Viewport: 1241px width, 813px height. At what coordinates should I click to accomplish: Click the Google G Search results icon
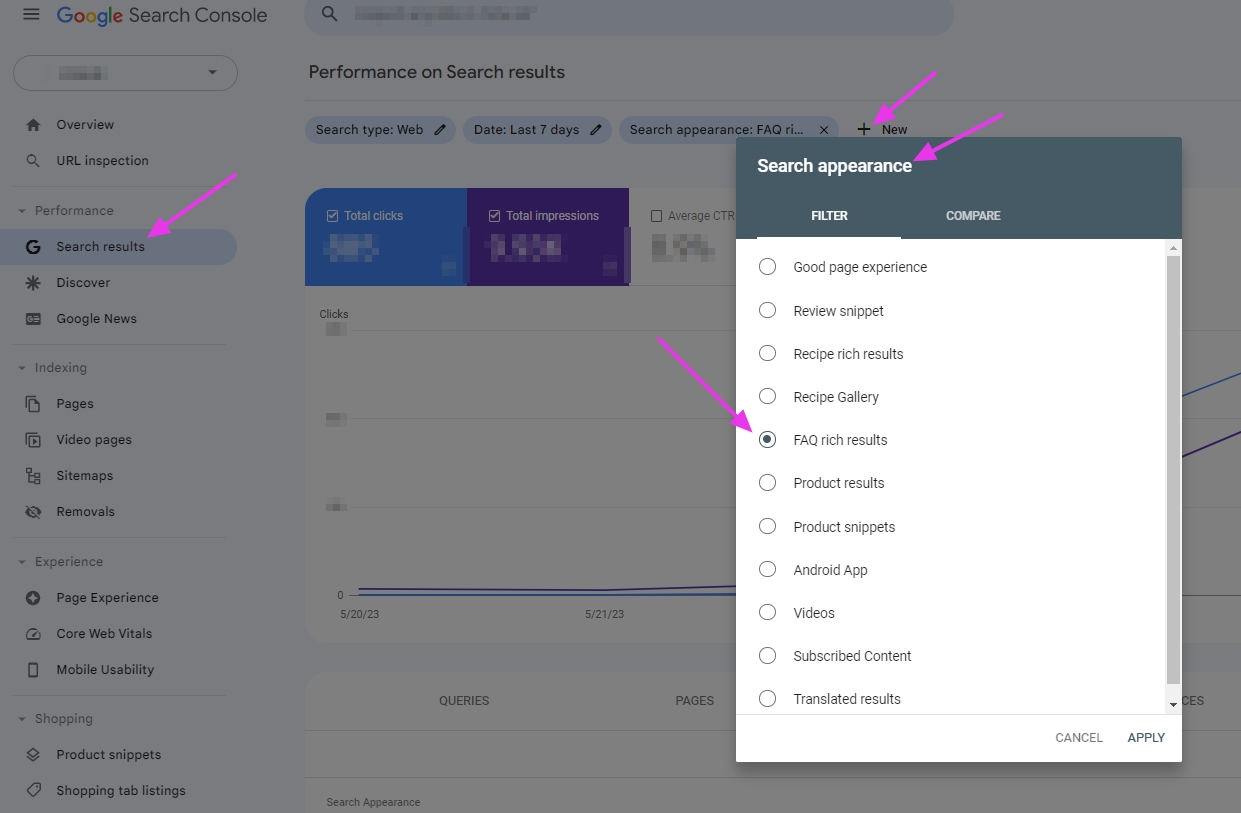(x=33, y=247)
